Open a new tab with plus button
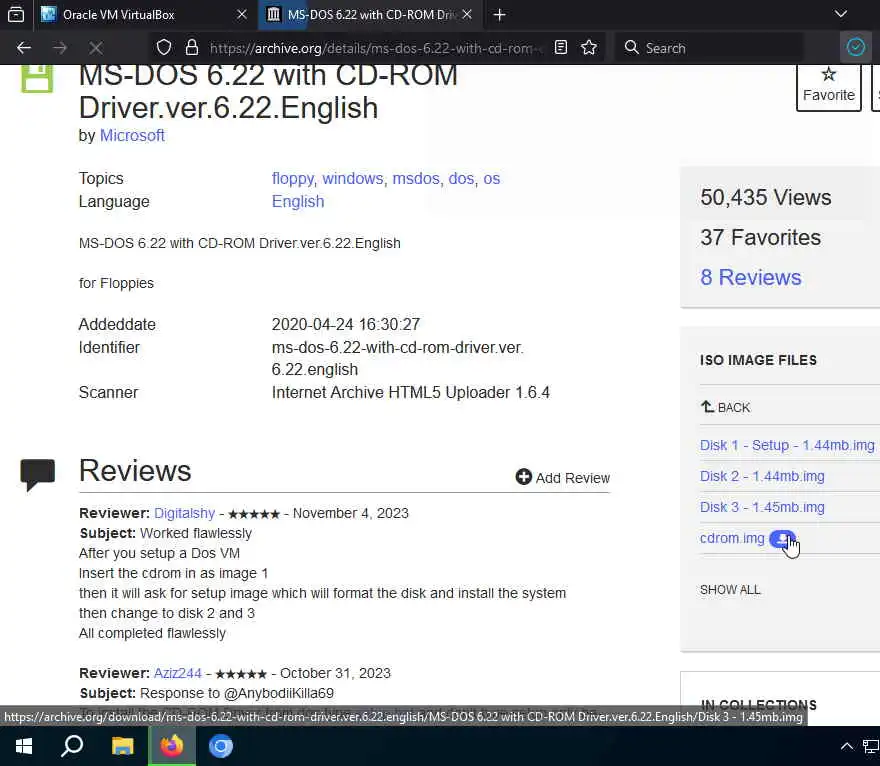 tap(499, 15)
